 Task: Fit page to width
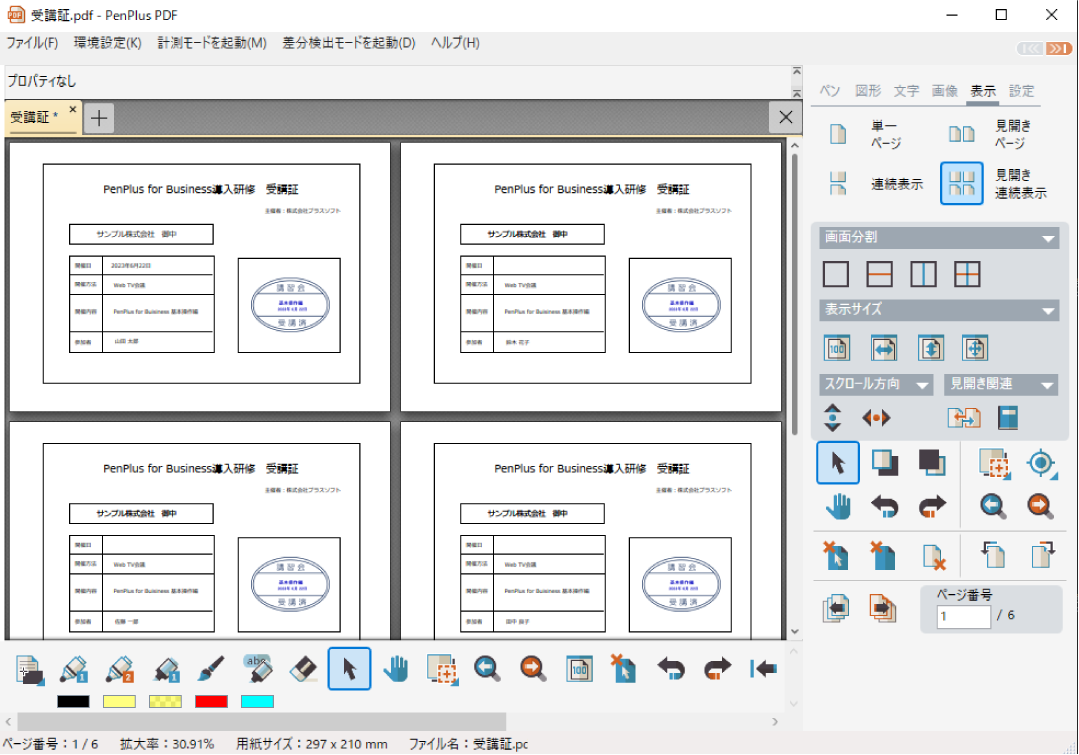(x=884, y=348)
